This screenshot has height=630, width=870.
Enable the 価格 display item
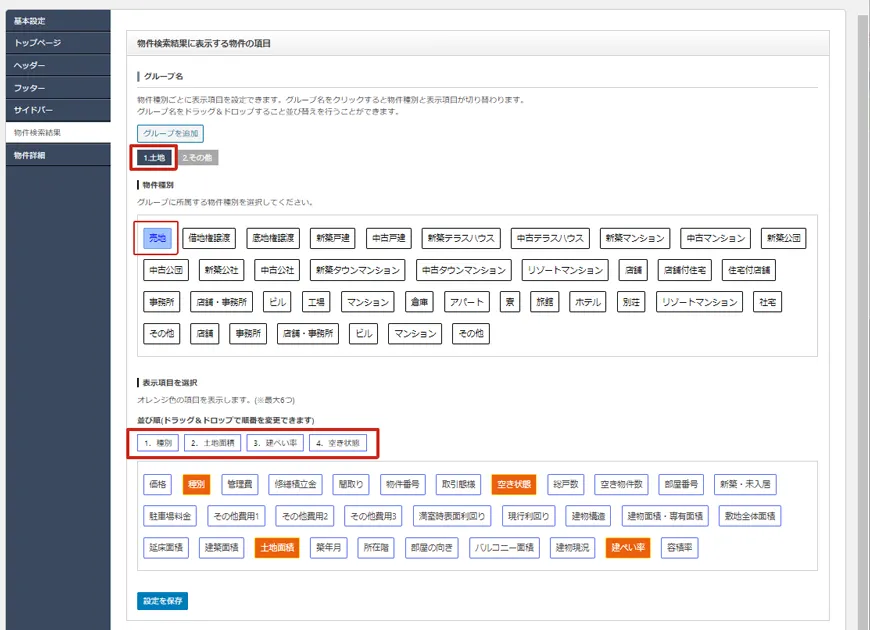157,484
